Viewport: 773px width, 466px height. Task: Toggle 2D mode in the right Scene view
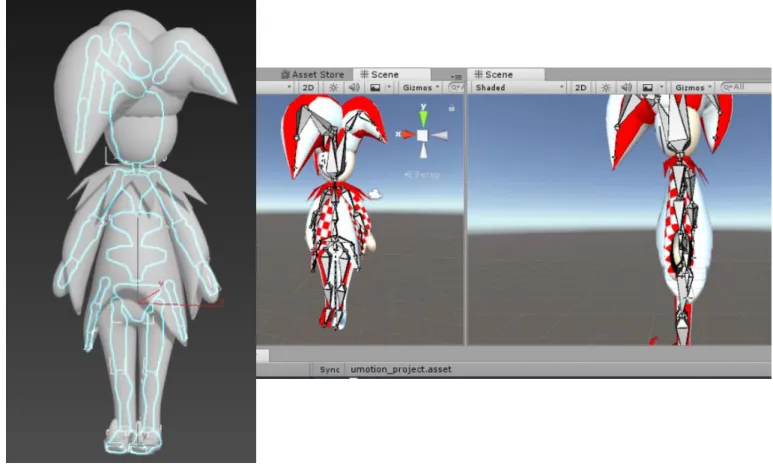(x=581, y=88)
